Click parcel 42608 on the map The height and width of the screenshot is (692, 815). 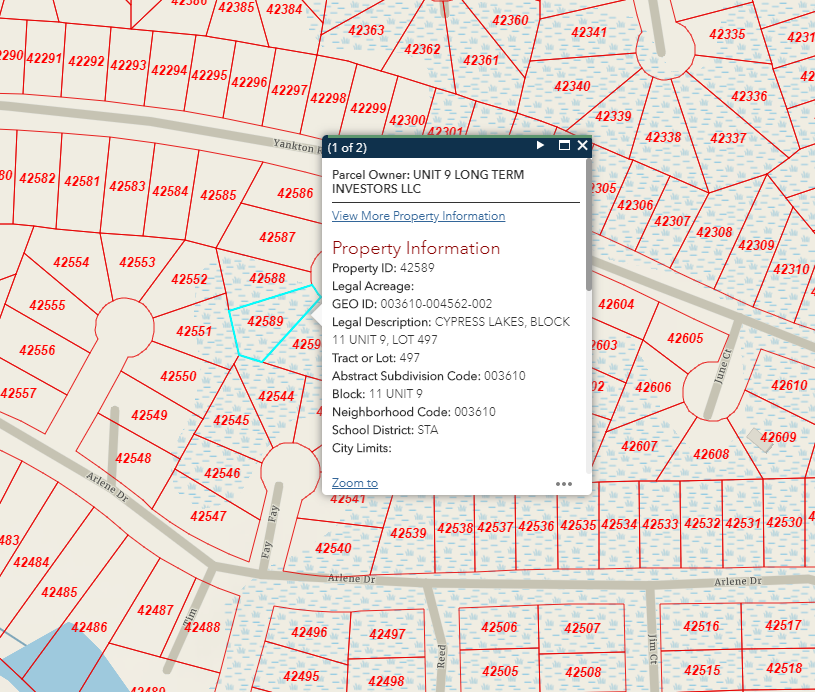(x=711, y=455)
